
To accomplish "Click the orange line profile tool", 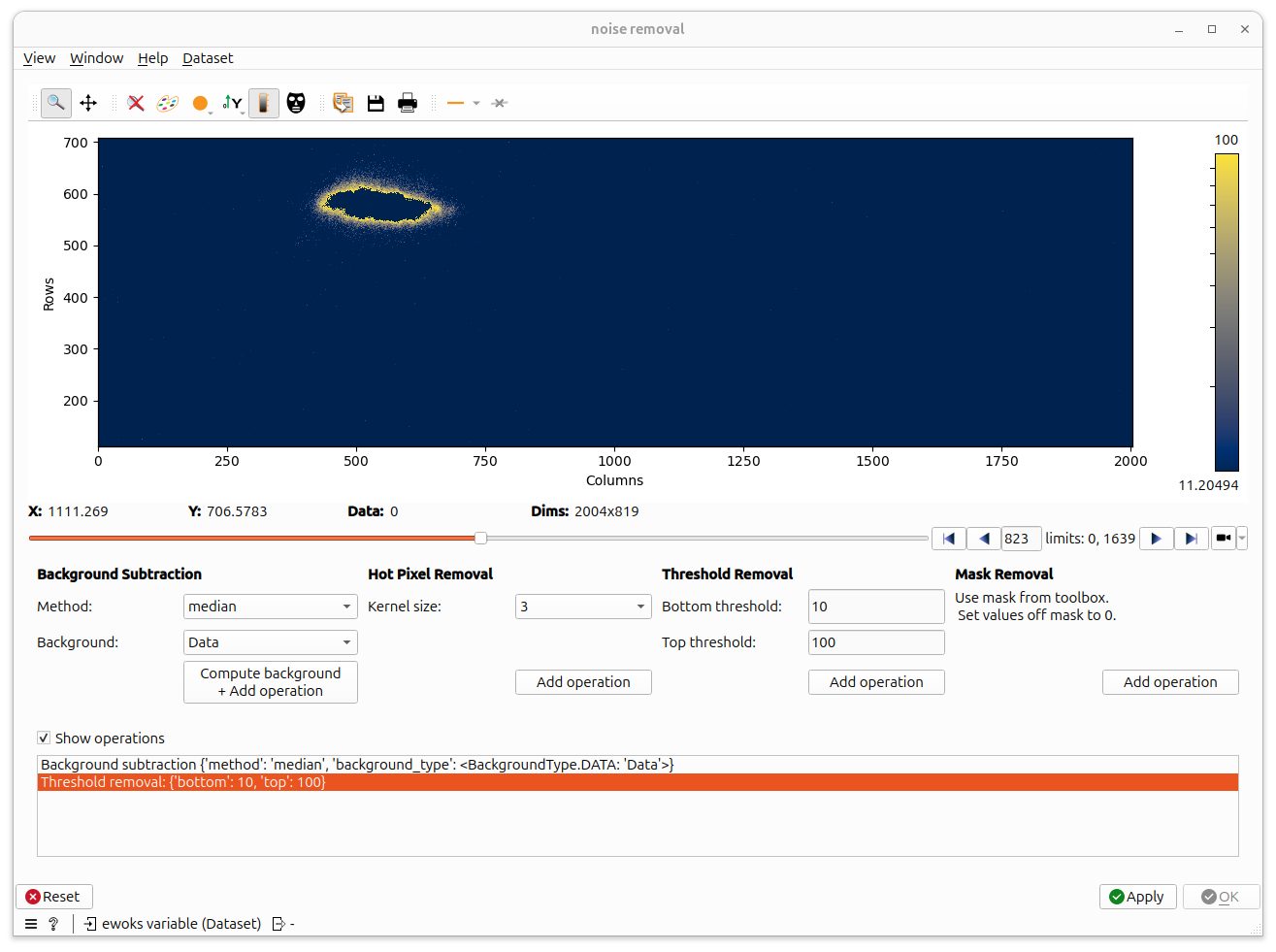I will click(455, 103).
